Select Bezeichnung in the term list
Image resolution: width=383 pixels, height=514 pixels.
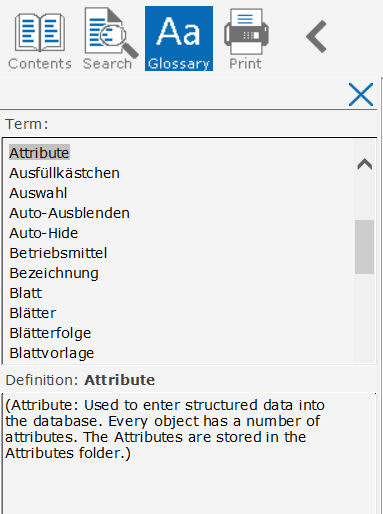point(54,273)
